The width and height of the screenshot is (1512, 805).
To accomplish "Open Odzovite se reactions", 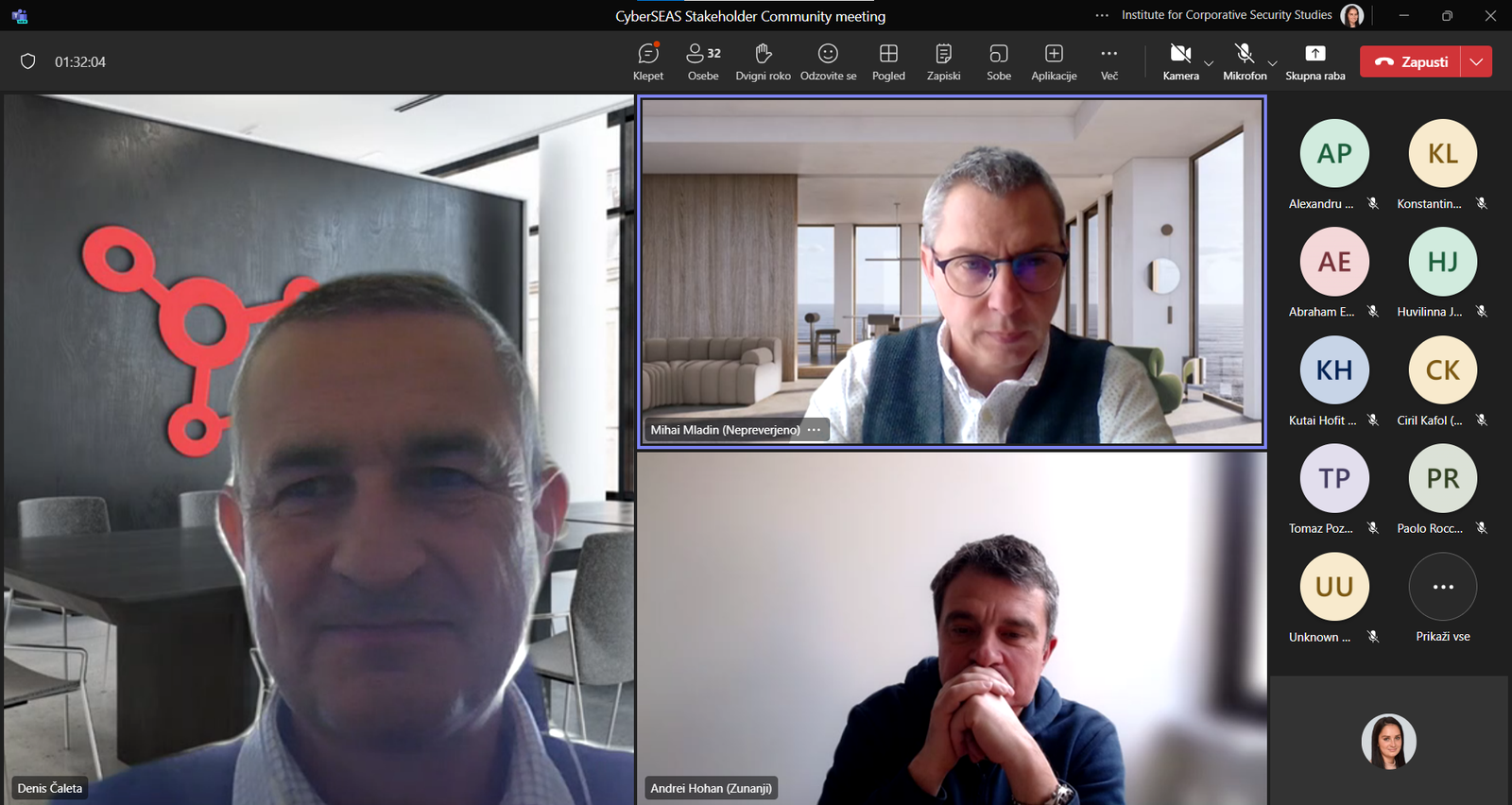I will tap(828, 61).
